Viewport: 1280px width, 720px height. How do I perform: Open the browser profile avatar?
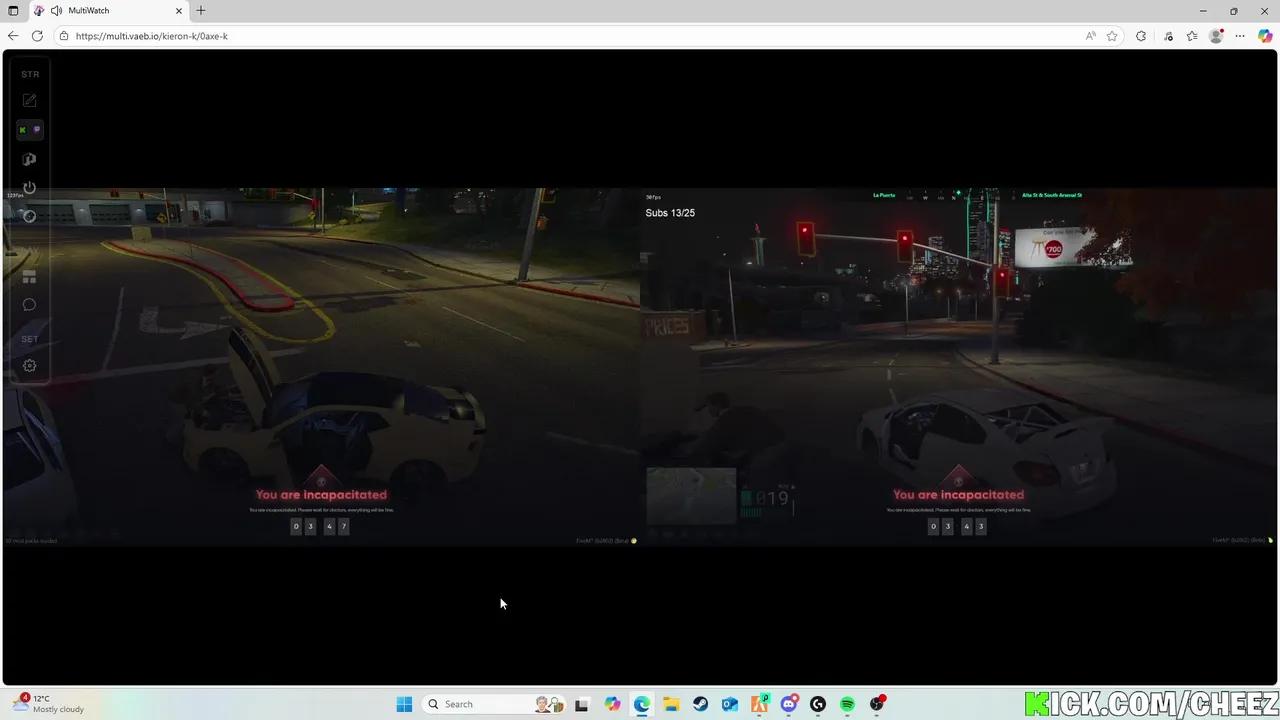pos(1216,36)
